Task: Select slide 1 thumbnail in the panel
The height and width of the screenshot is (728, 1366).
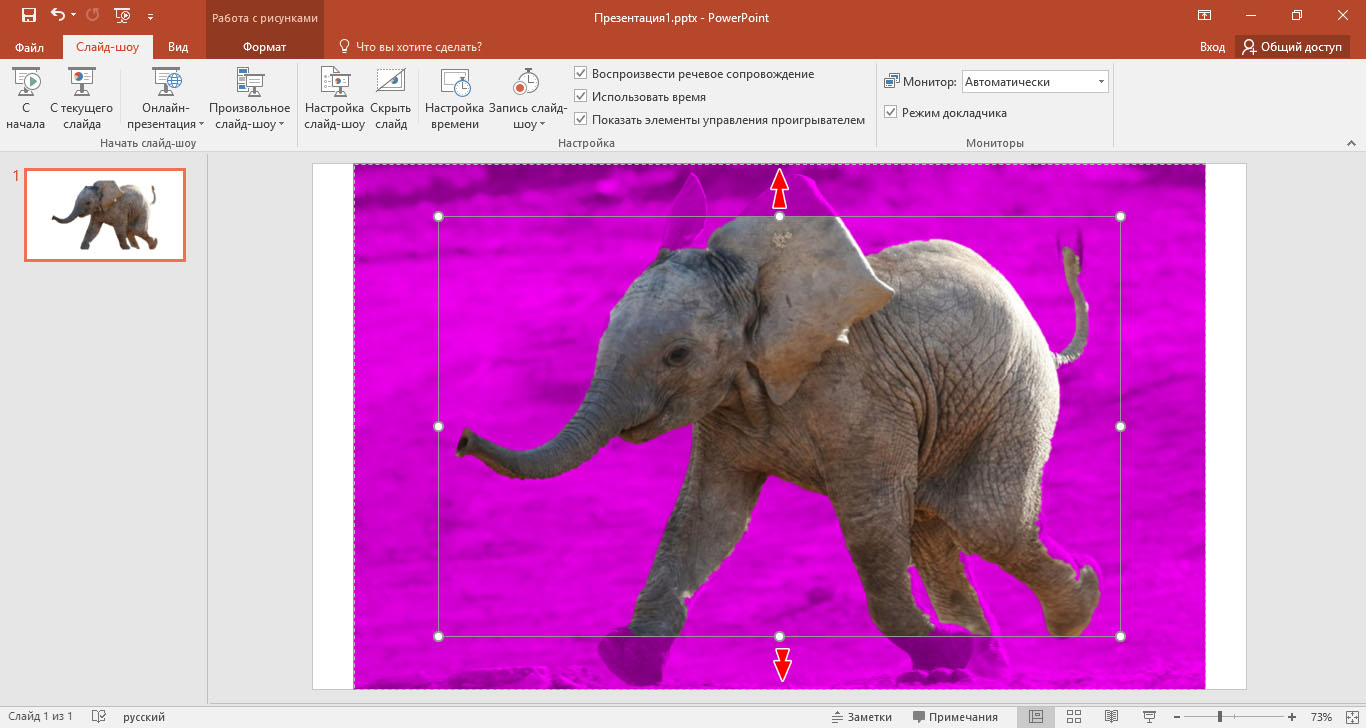Action: coord(105,215)
